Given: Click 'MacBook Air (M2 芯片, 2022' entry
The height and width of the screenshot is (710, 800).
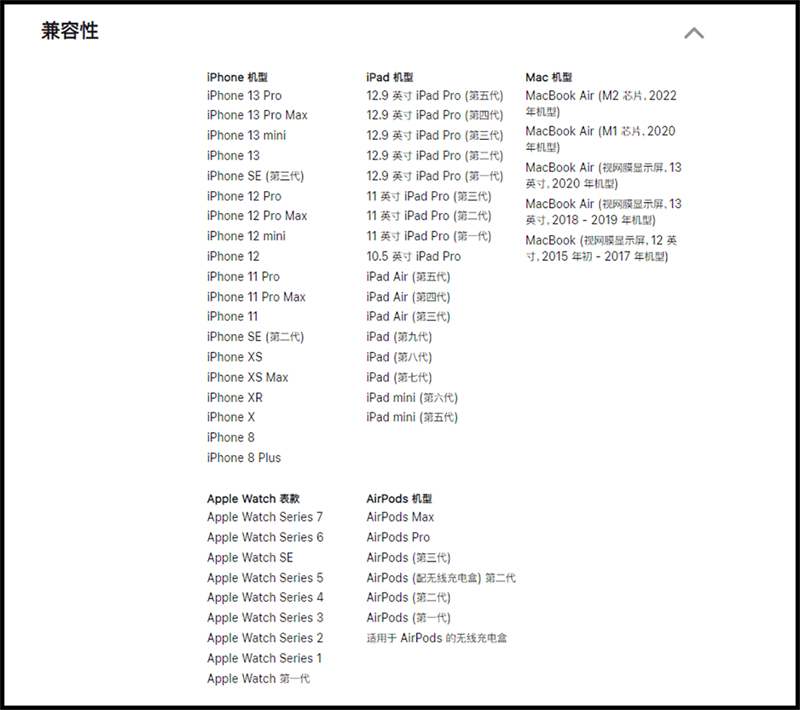Looking at the screenshot, I should pos(601,104).
